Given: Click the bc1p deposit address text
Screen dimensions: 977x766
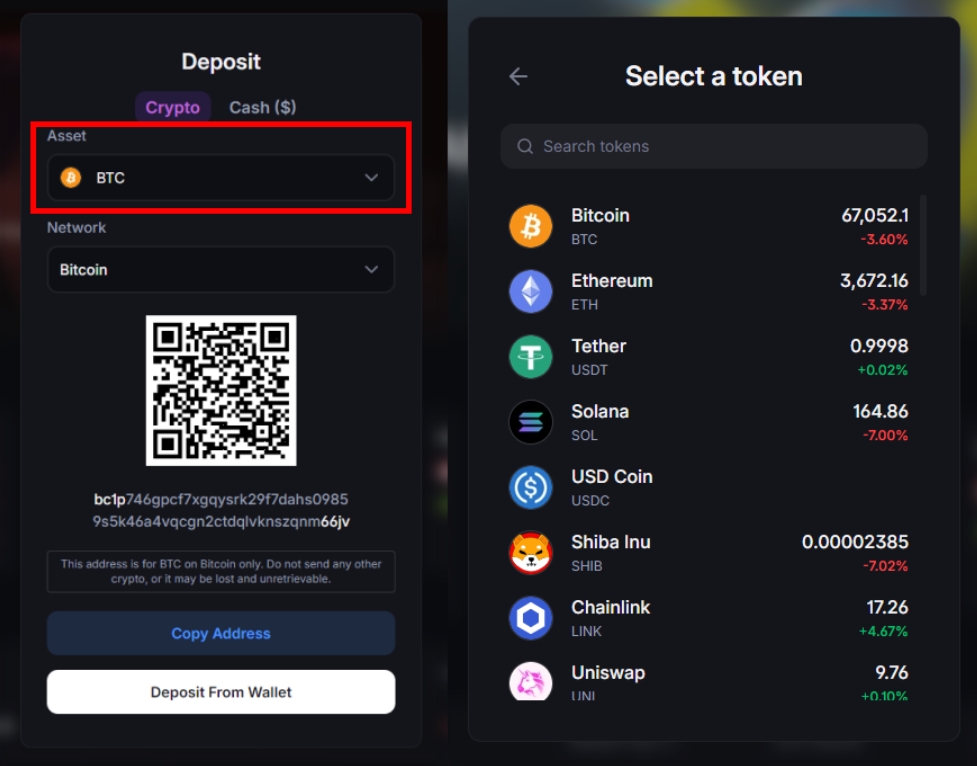Looking at the screenshot, I should tap(221, 510).
